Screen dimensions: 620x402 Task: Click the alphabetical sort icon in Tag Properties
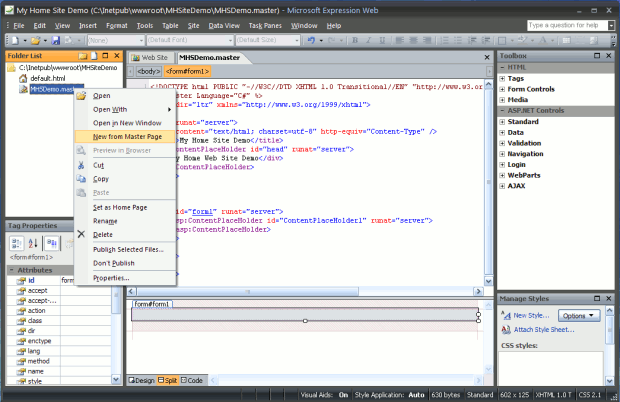coord(33,243)
